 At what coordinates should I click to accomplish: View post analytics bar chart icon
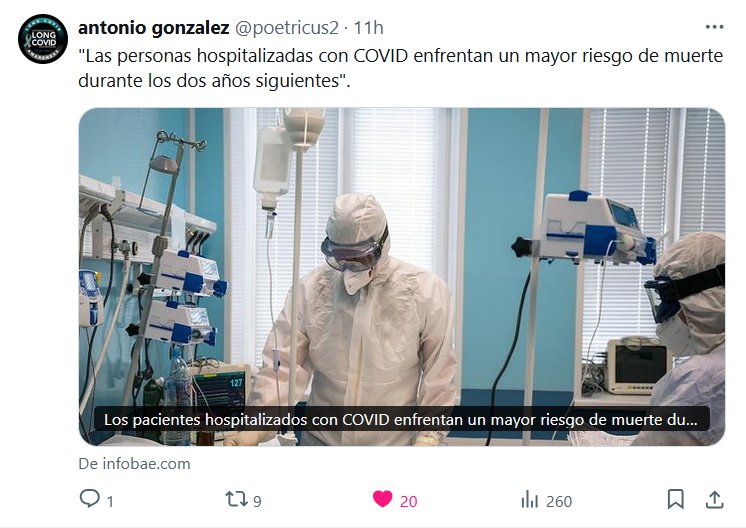(x=530, y=500)
